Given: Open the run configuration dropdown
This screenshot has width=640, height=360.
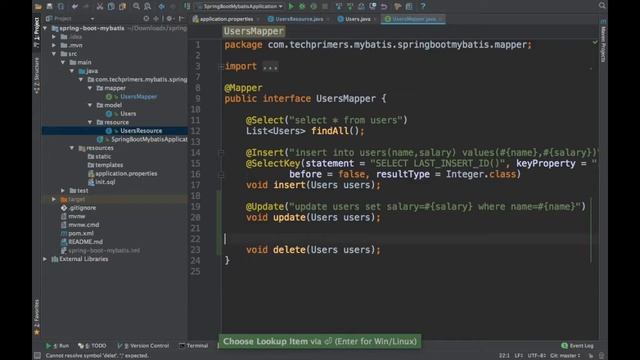Looking at the screenshot, I should click(240, 6).
